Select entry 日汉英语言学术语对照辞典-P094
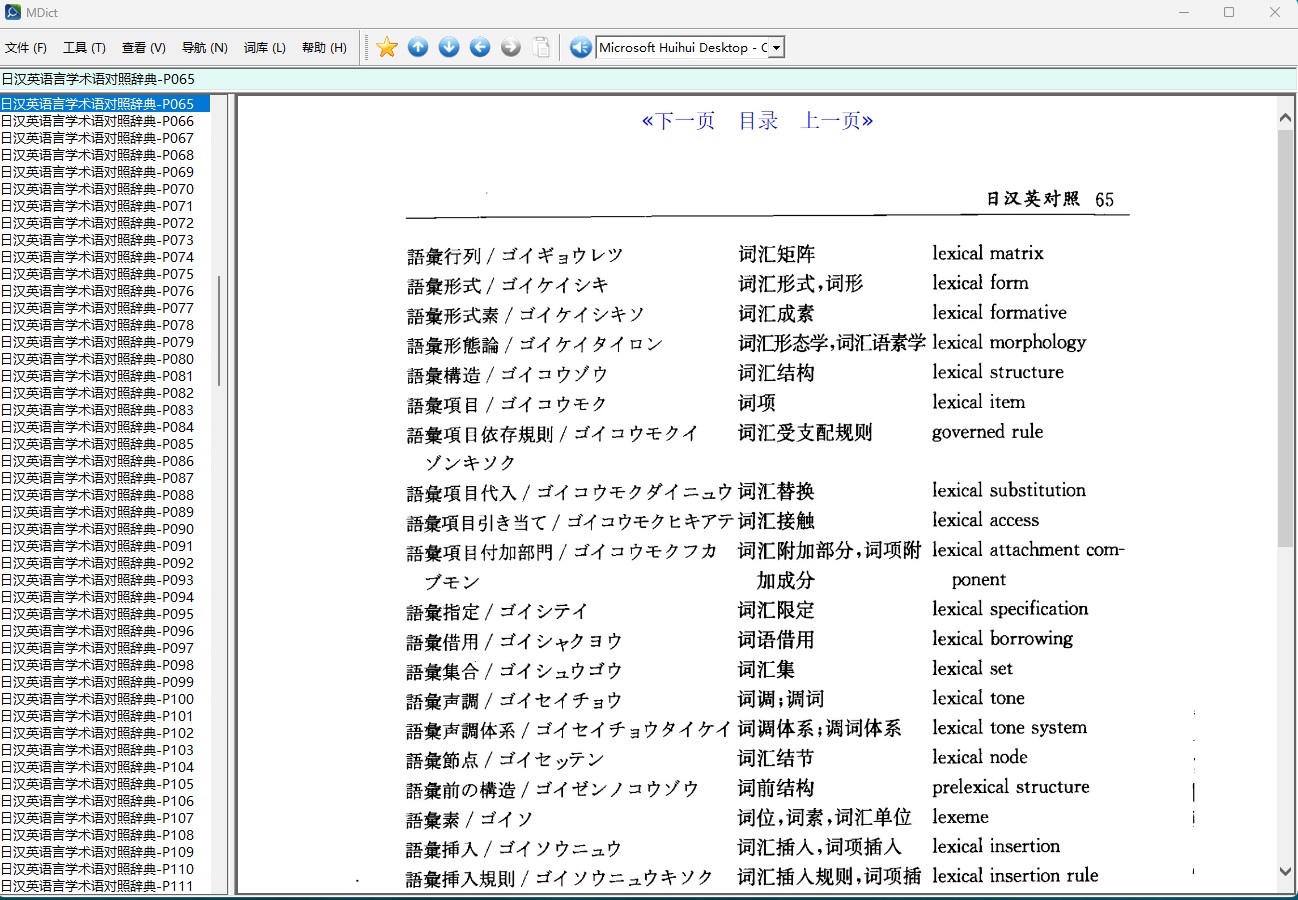This screenshot has width=1298, height=900. (104, 597)
